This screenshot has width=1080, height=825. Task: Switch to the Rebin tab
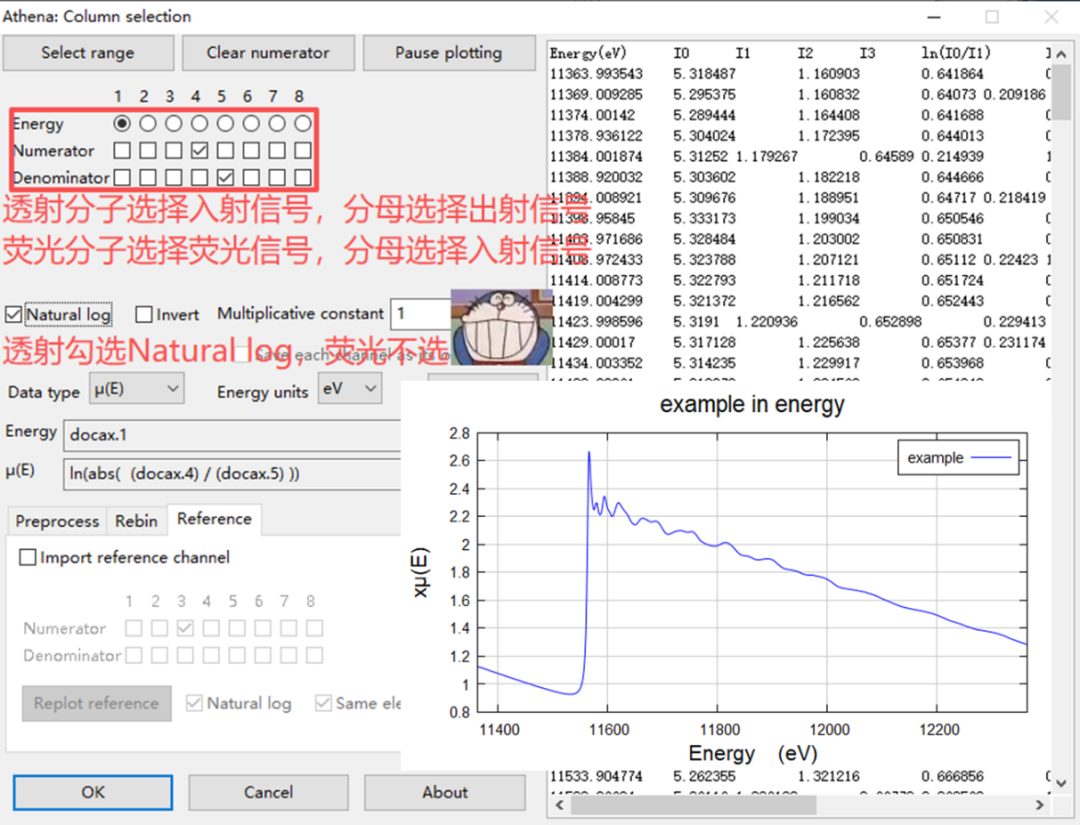point(136,521)
